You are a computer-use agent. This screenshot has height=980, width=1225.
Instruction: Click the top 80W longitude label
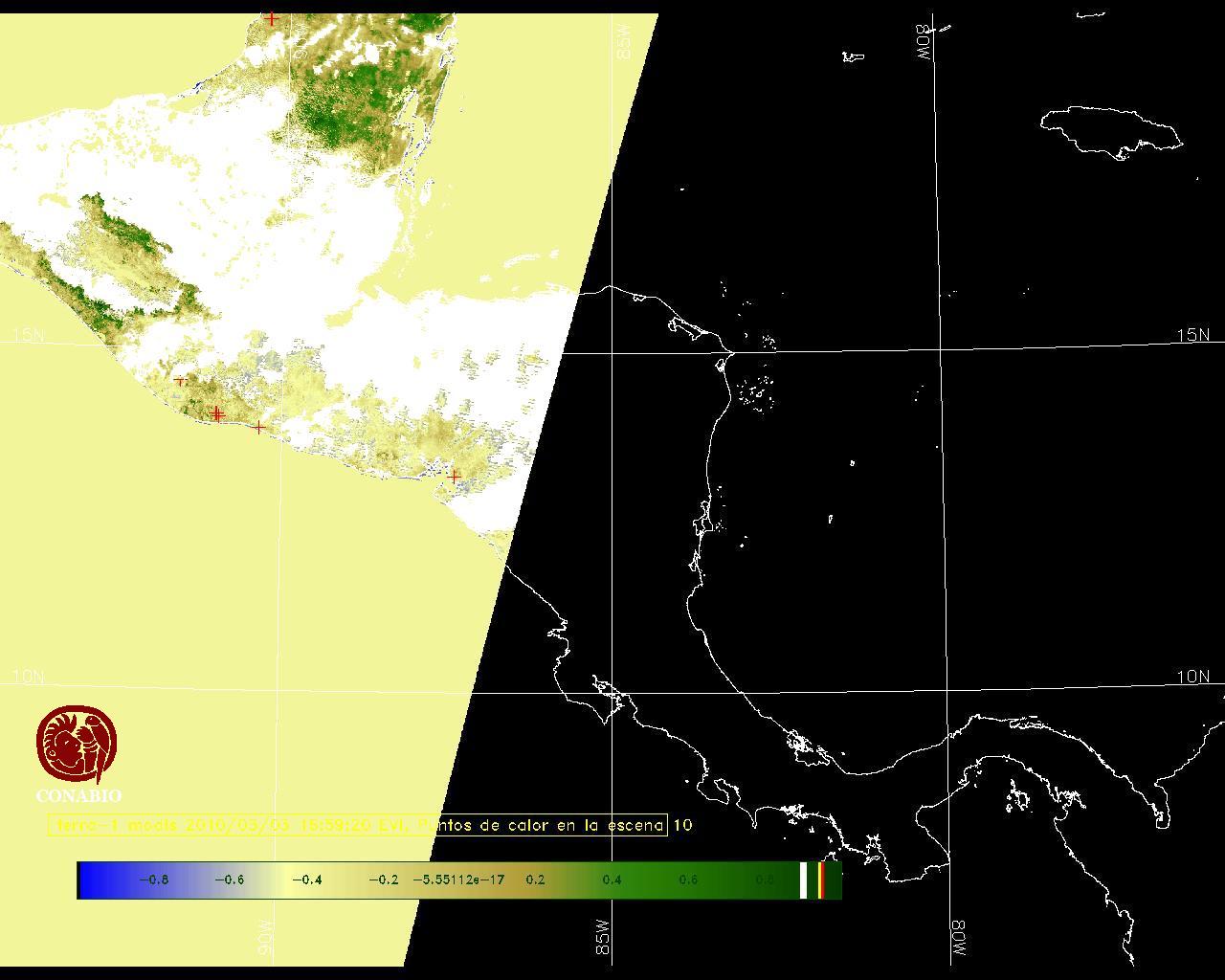[x=924, y=43]
